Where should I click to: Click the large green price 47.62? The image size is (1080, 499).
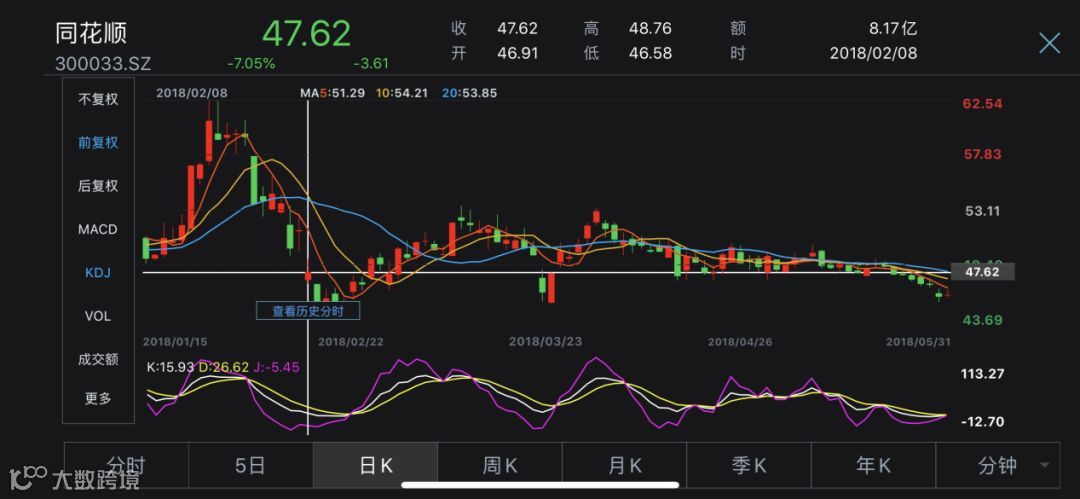307,33
